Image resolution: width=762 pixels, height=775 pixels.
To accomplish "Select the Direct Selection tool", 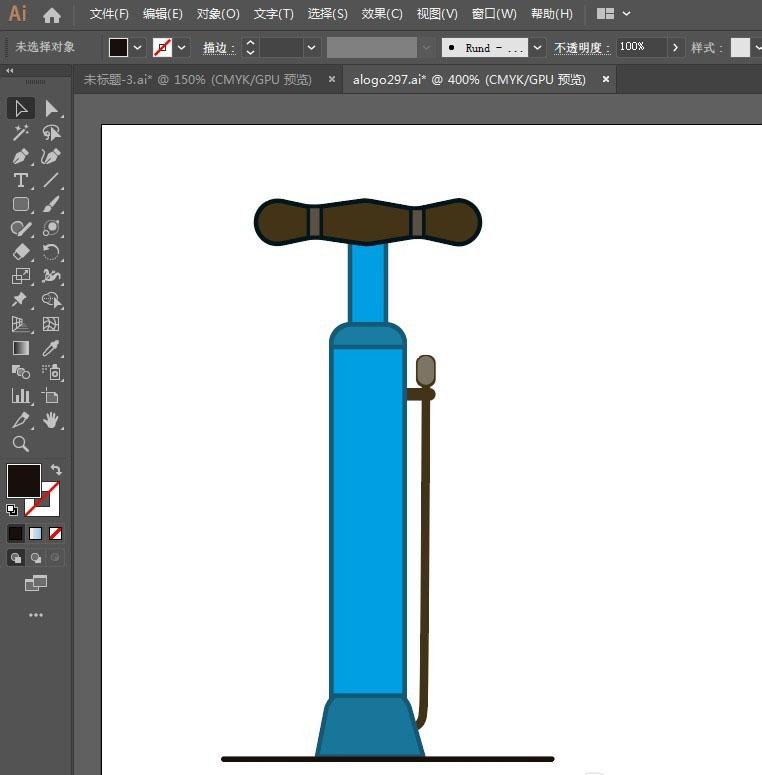I will (x=51, y=109).
